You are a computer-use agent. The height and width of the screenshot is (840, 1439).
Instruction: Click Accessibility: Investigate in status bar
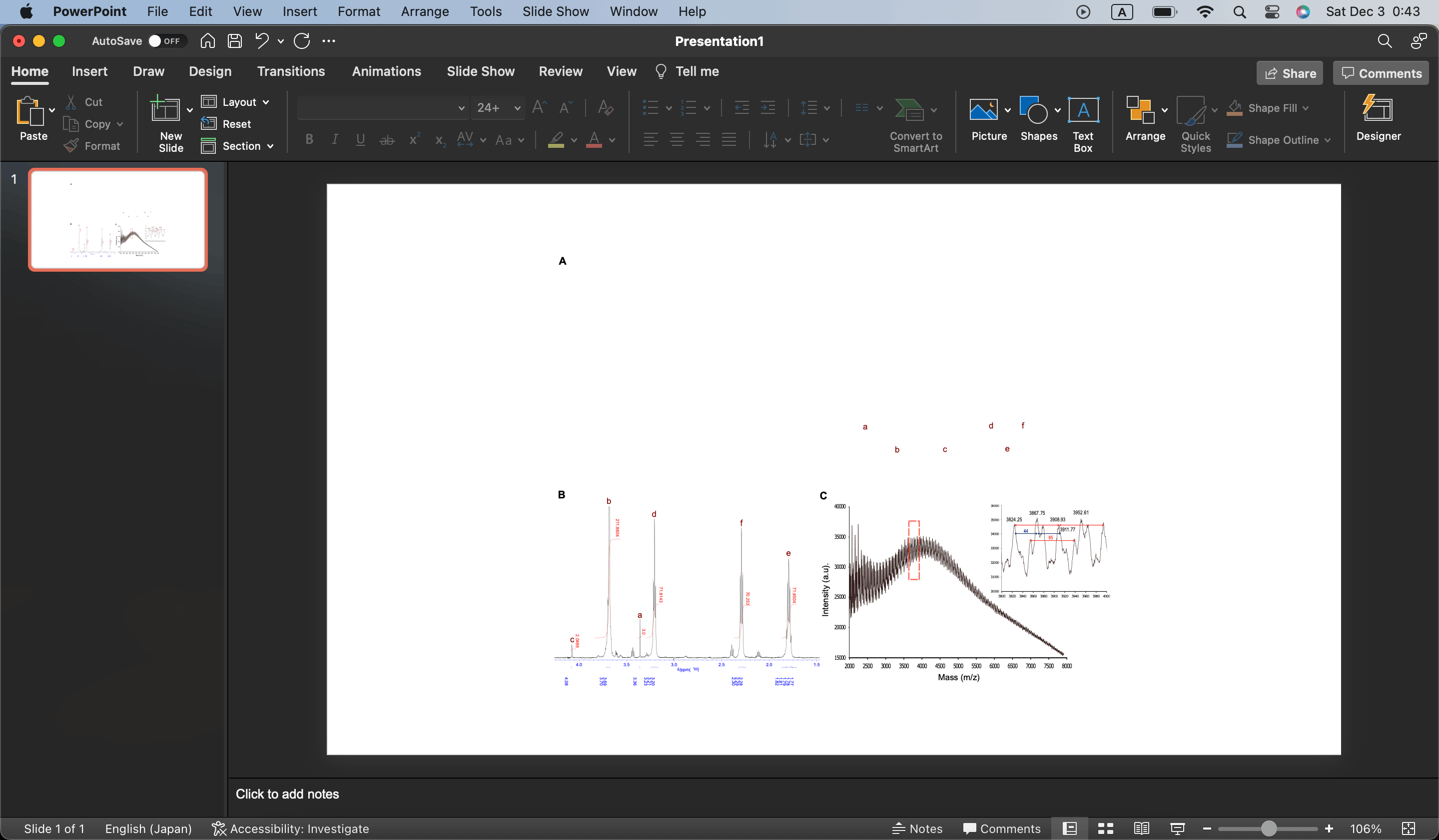coord(290,829)
